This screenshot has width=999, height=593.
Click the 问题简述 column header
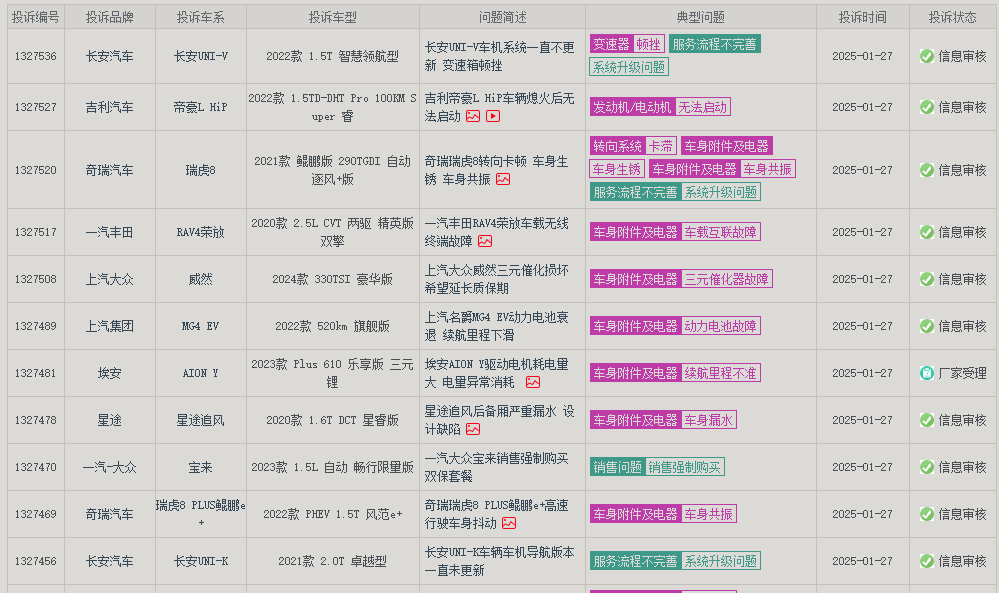503,17
